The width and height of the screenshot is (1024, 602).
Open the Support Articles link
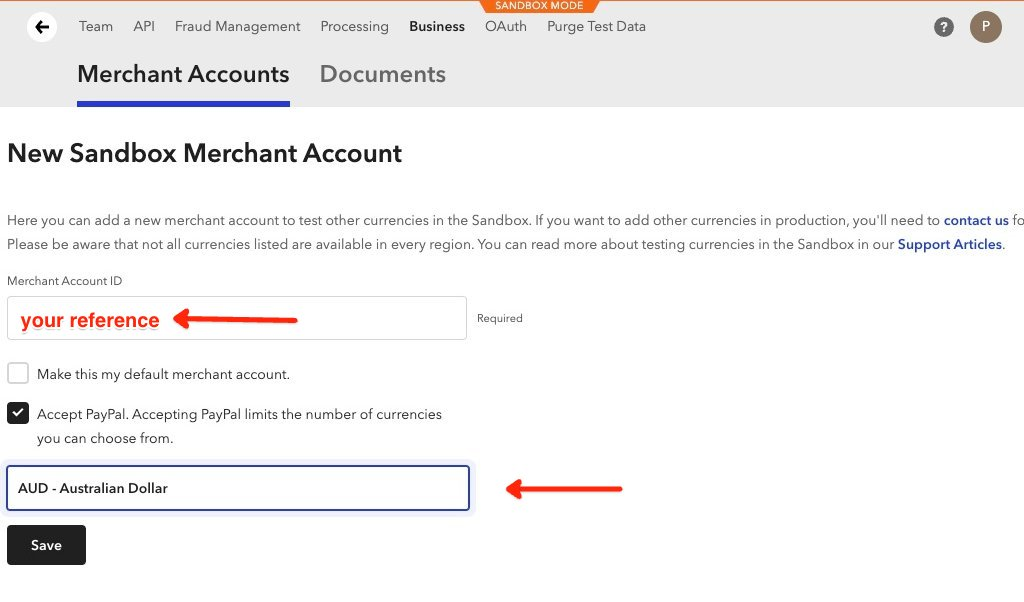950,245
